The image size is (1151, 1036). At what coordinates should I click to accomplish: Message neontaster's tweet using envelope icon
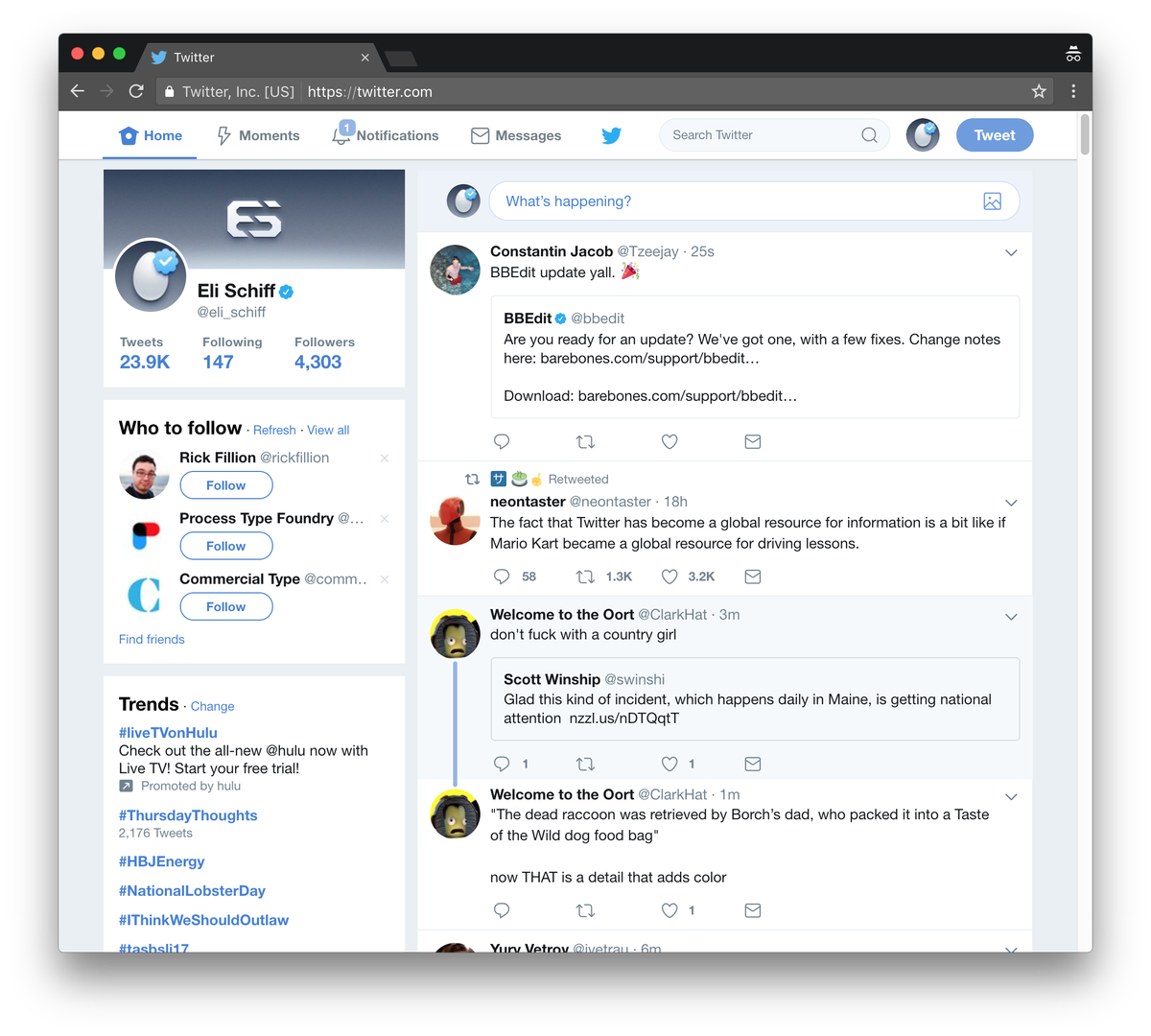click(x=753, y=577)
